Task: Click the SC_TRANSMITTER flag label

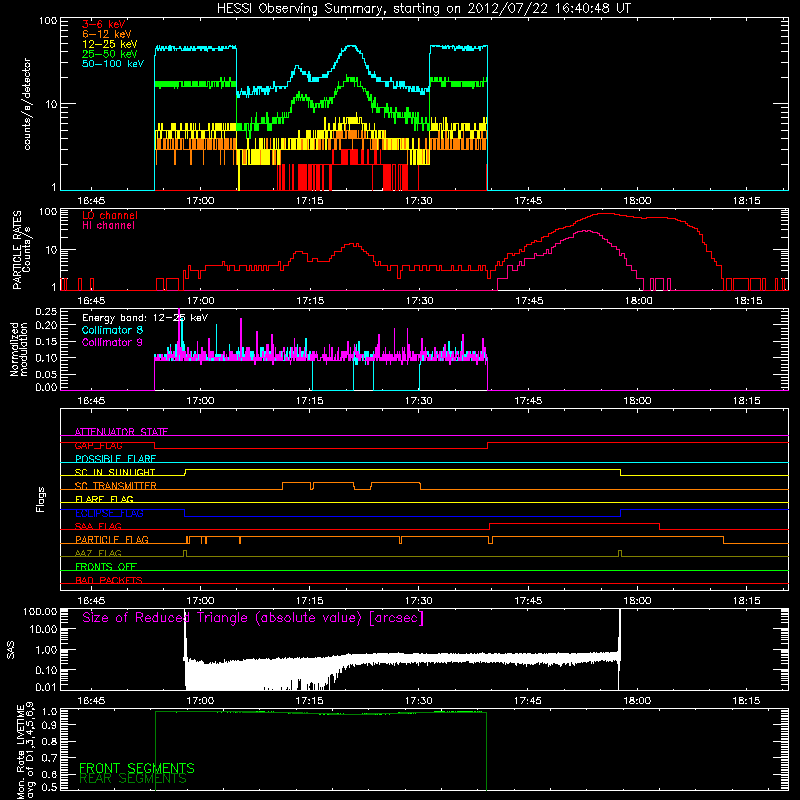Action: click(x=116, y=486)
